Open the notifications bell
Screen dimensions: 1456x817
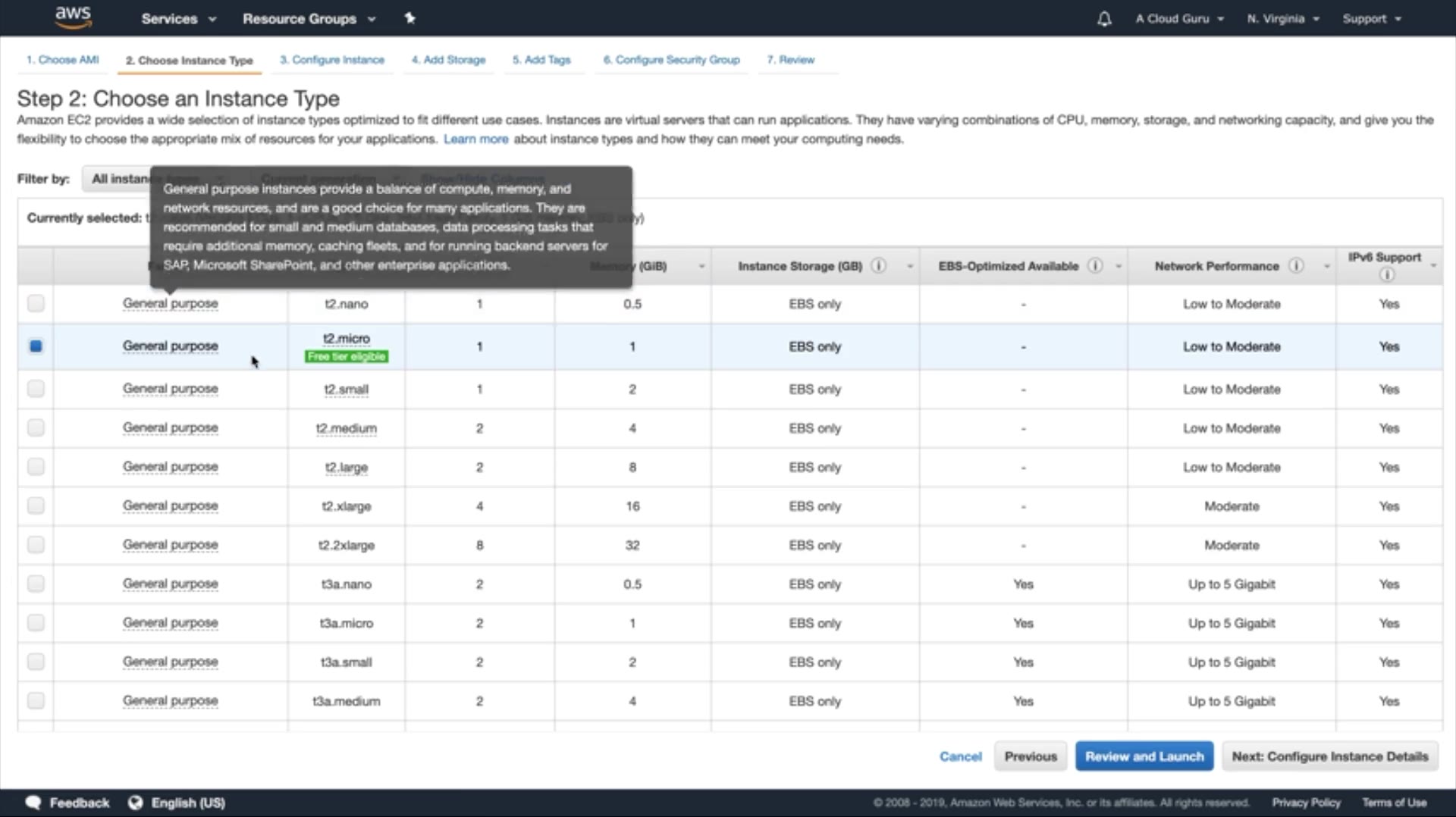1104,19
